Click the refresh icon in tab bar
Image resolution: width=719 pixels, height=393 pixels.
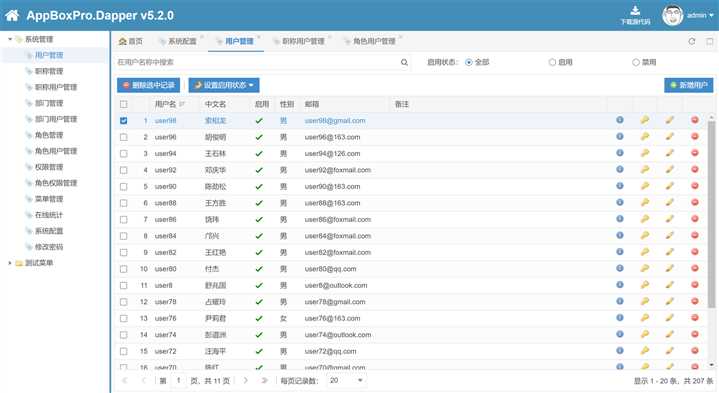tap(691, 41)
